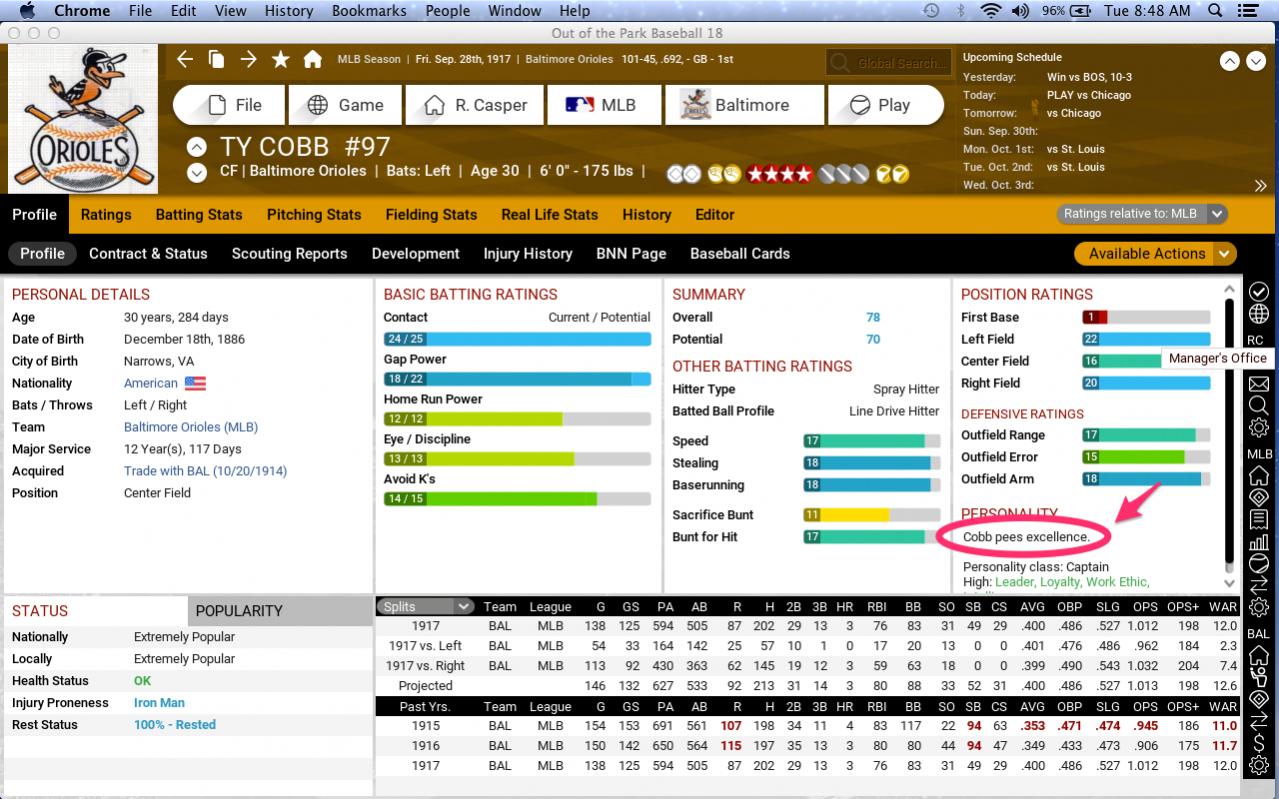This screenshot has width=1279, height=799.
Task: Click the four red stars rating badge
Action: click(780, 173)
